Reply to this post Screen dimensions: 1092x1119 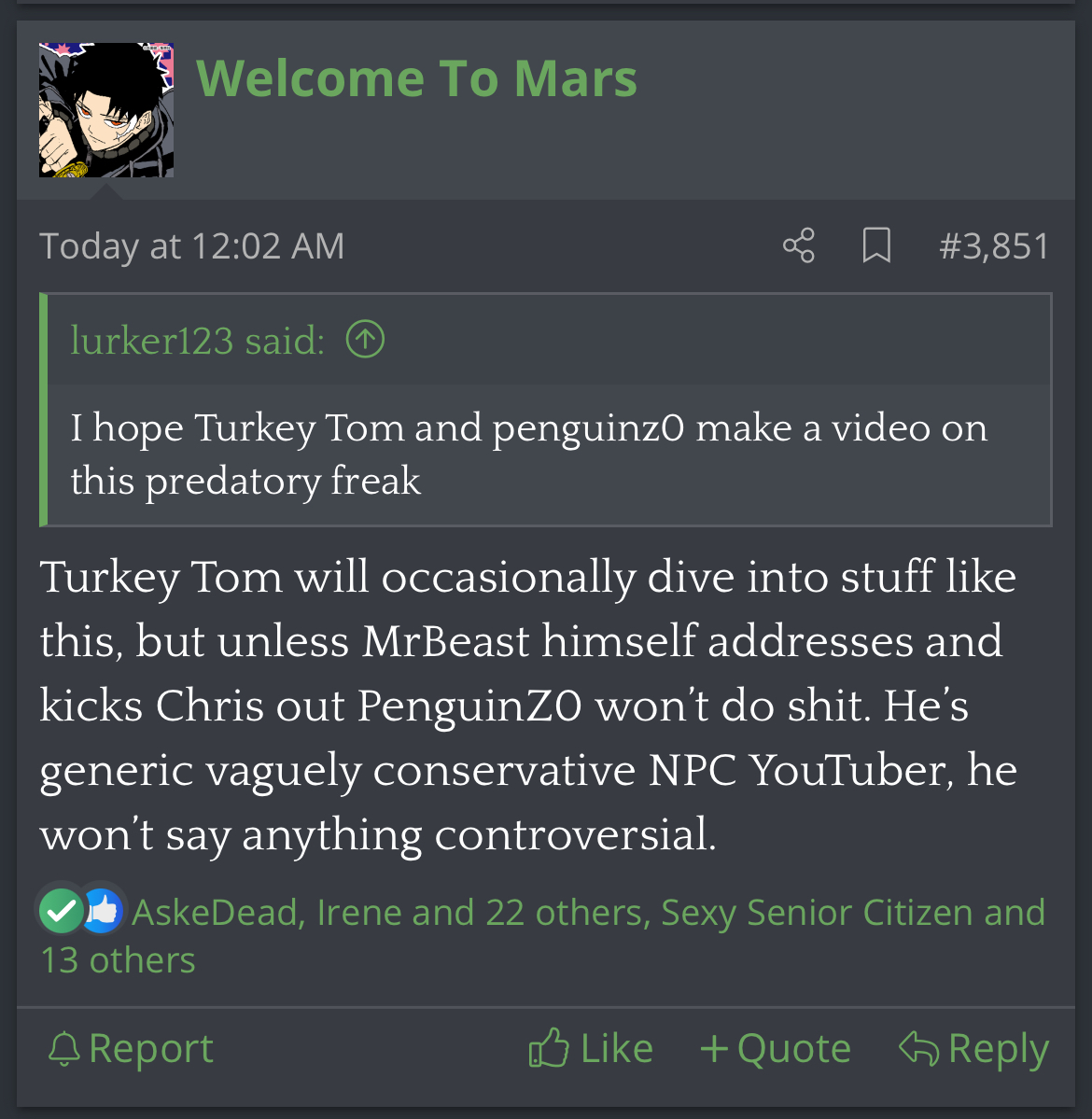[x=974, y=1049]
